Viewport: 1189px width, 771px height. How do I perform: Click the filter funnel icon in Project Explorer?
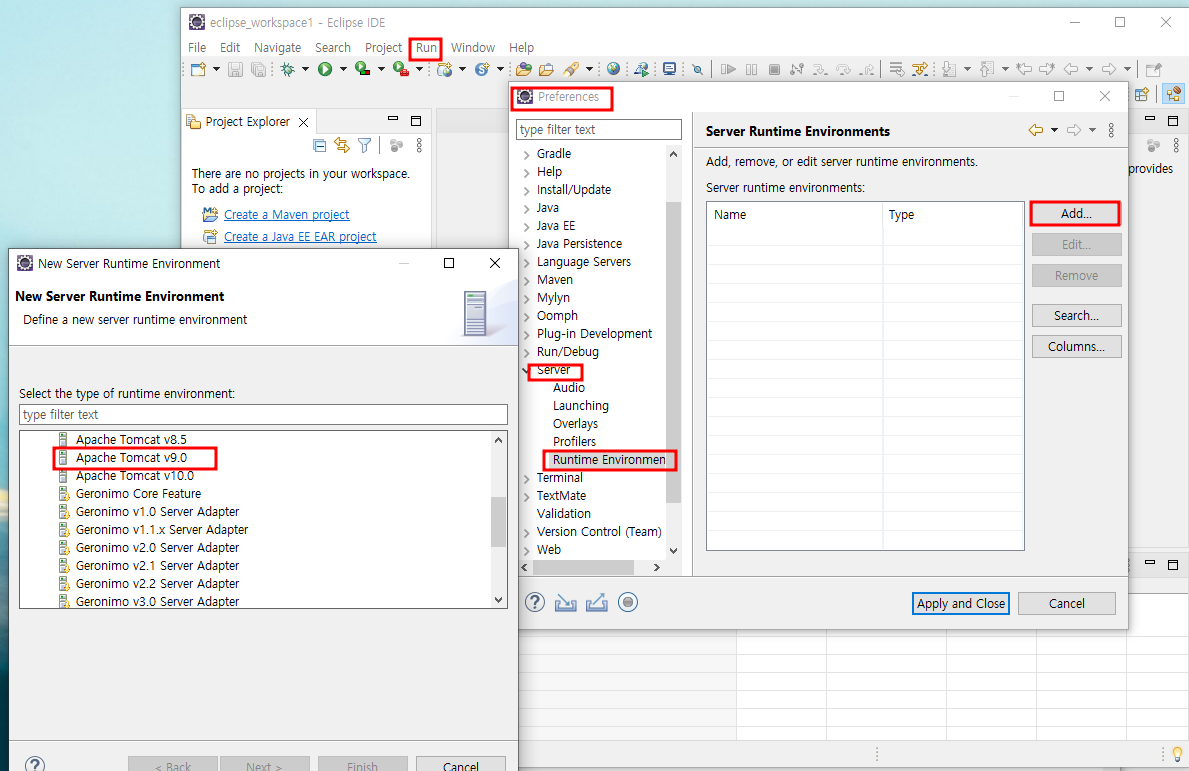click(x=365, y=146)
